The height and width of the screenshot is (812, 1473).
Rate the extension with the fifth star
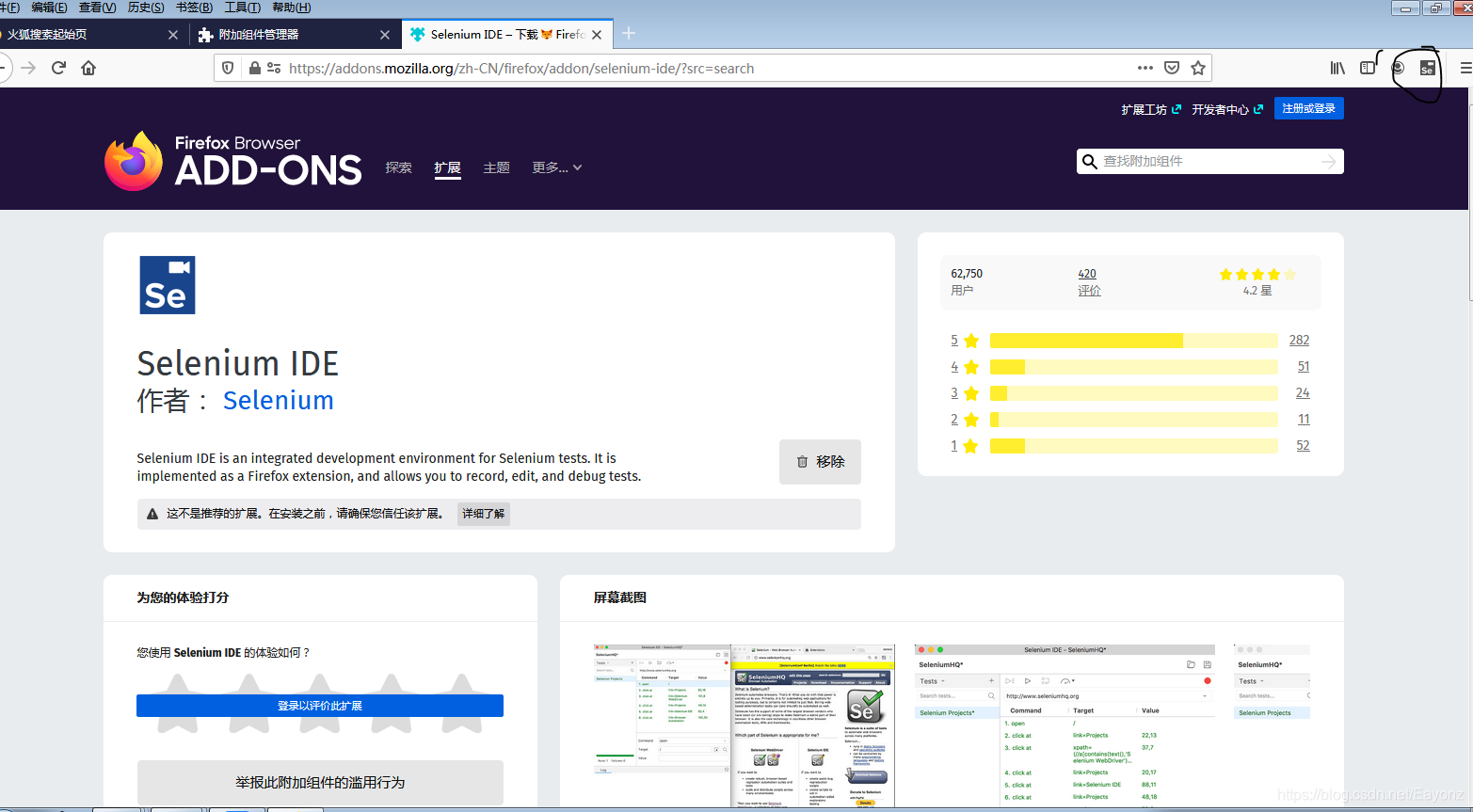pos(461,703)
